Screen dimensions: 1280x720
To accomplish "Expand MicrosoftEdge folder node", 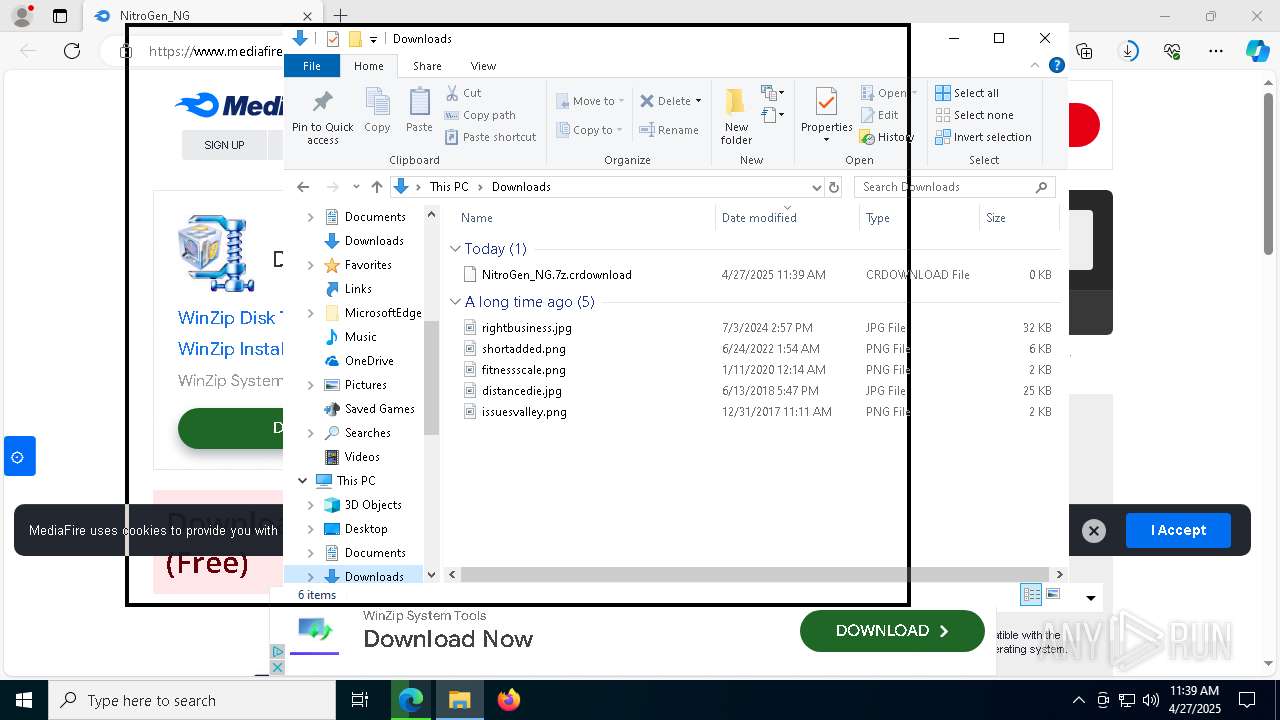I will pyautogui.click(x=310, y=313).
